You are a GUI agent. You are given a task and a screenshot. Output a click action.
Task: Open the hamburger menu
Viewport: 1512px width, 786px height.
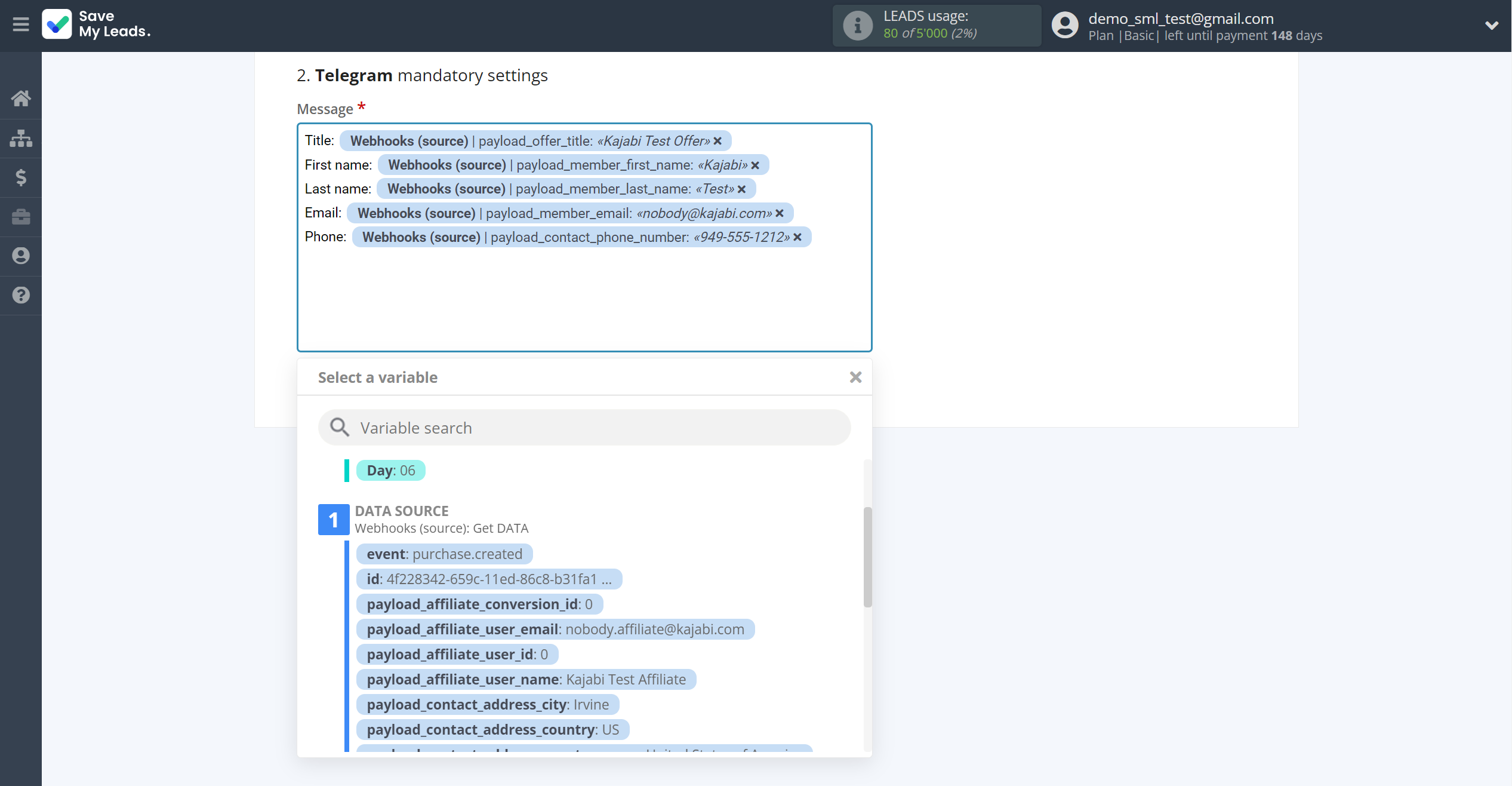click(x=21, y=24)
